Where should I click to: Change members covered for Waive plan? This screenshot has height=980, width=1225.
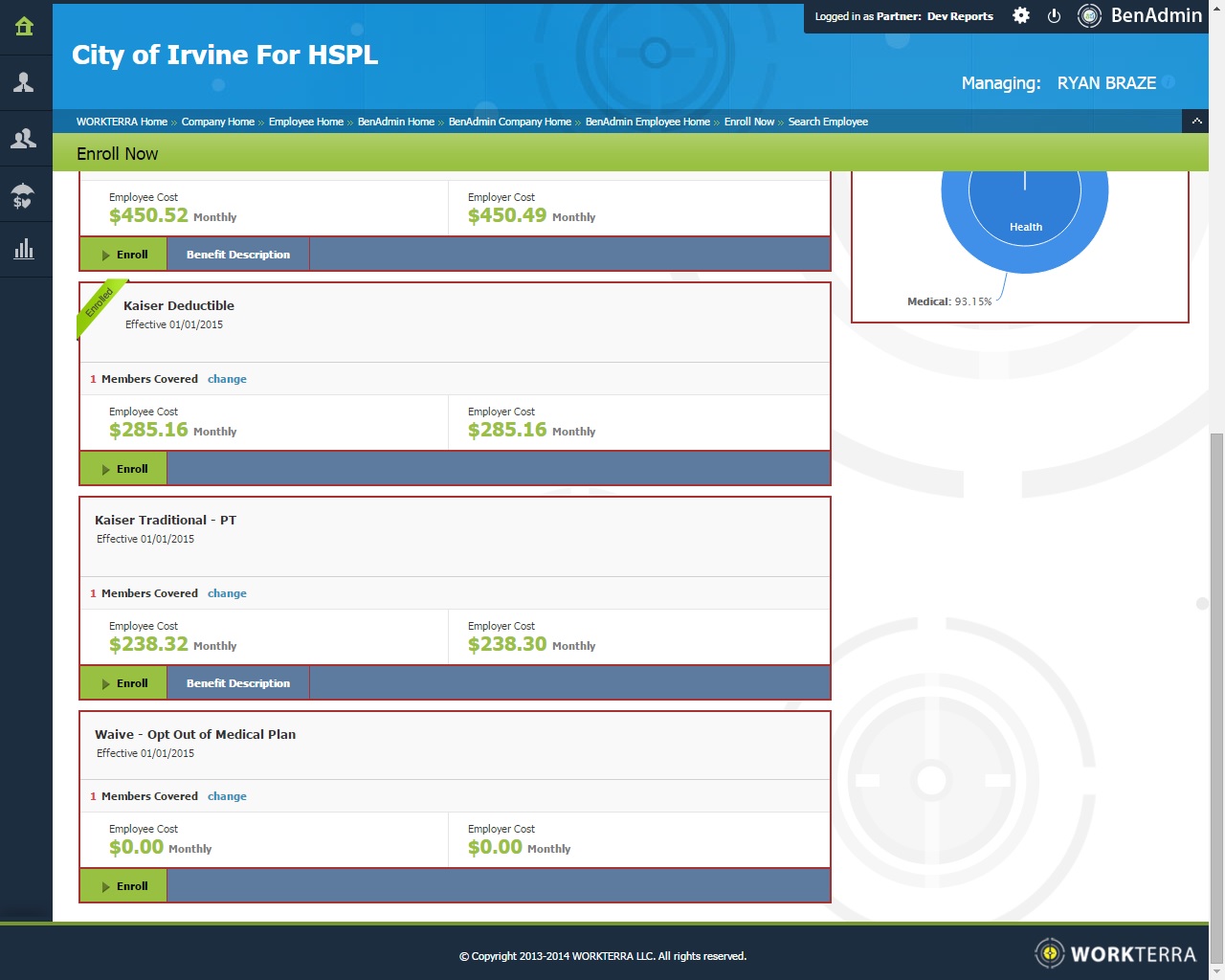[x=227, y=796]
